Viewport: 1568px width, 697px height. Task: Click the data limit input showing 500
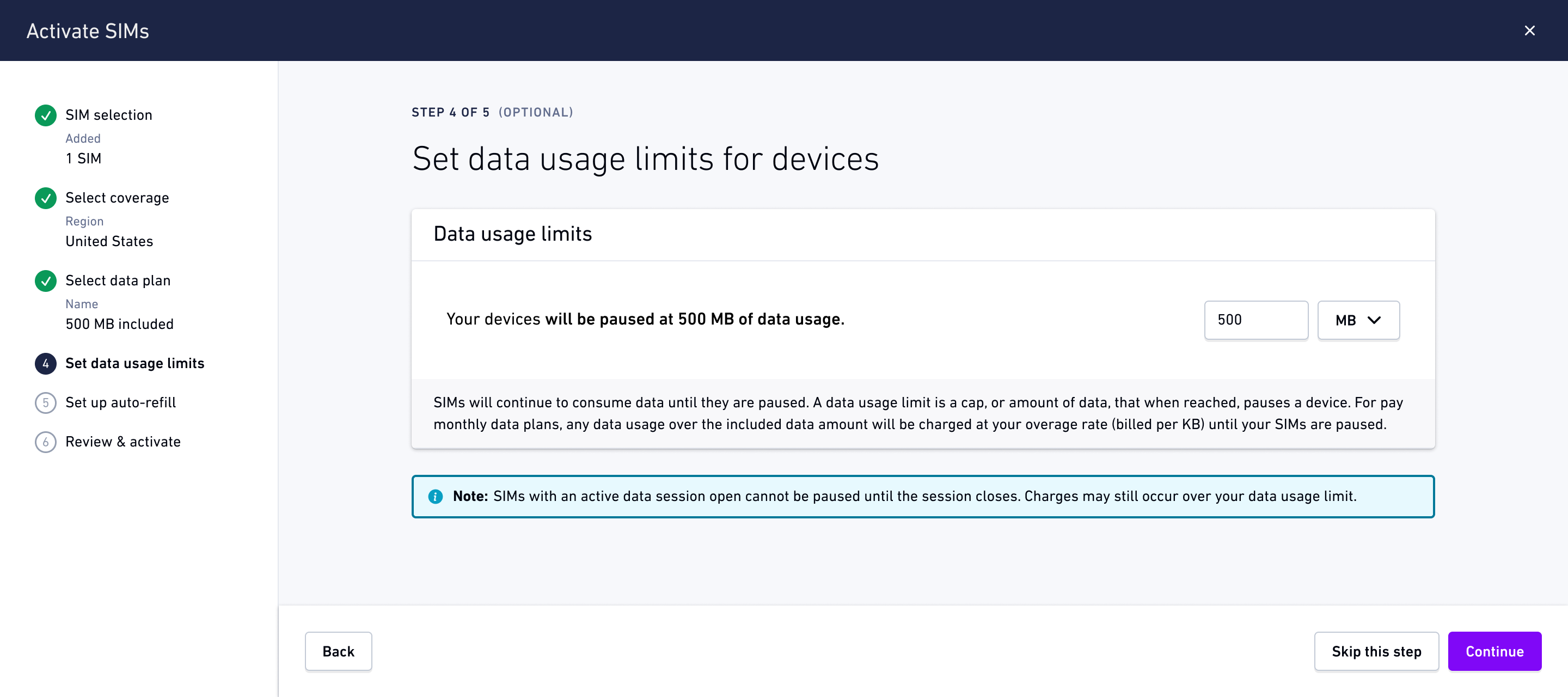pos(1255,320)
